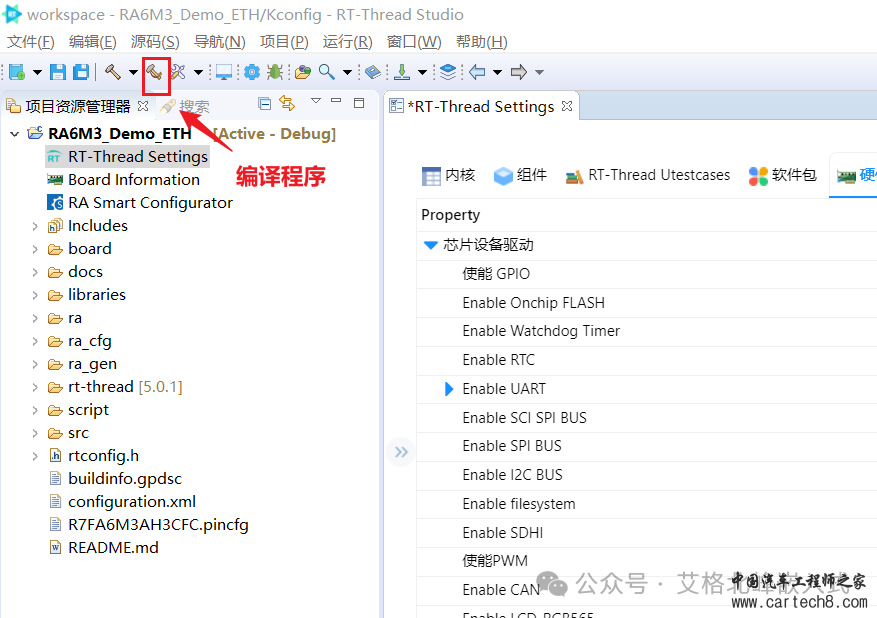Open the 源码(S) menu
The height and width of the screenshot is (618, 877).
(x=155, y=42)
